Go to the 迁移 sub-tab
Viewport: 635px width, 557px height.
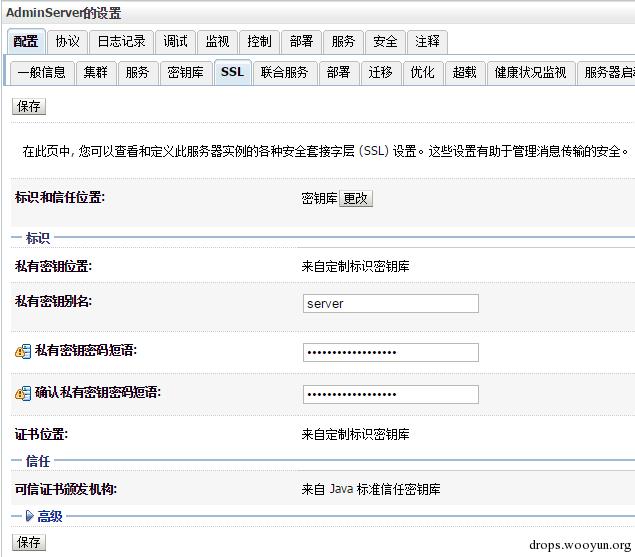click(381, 73)
